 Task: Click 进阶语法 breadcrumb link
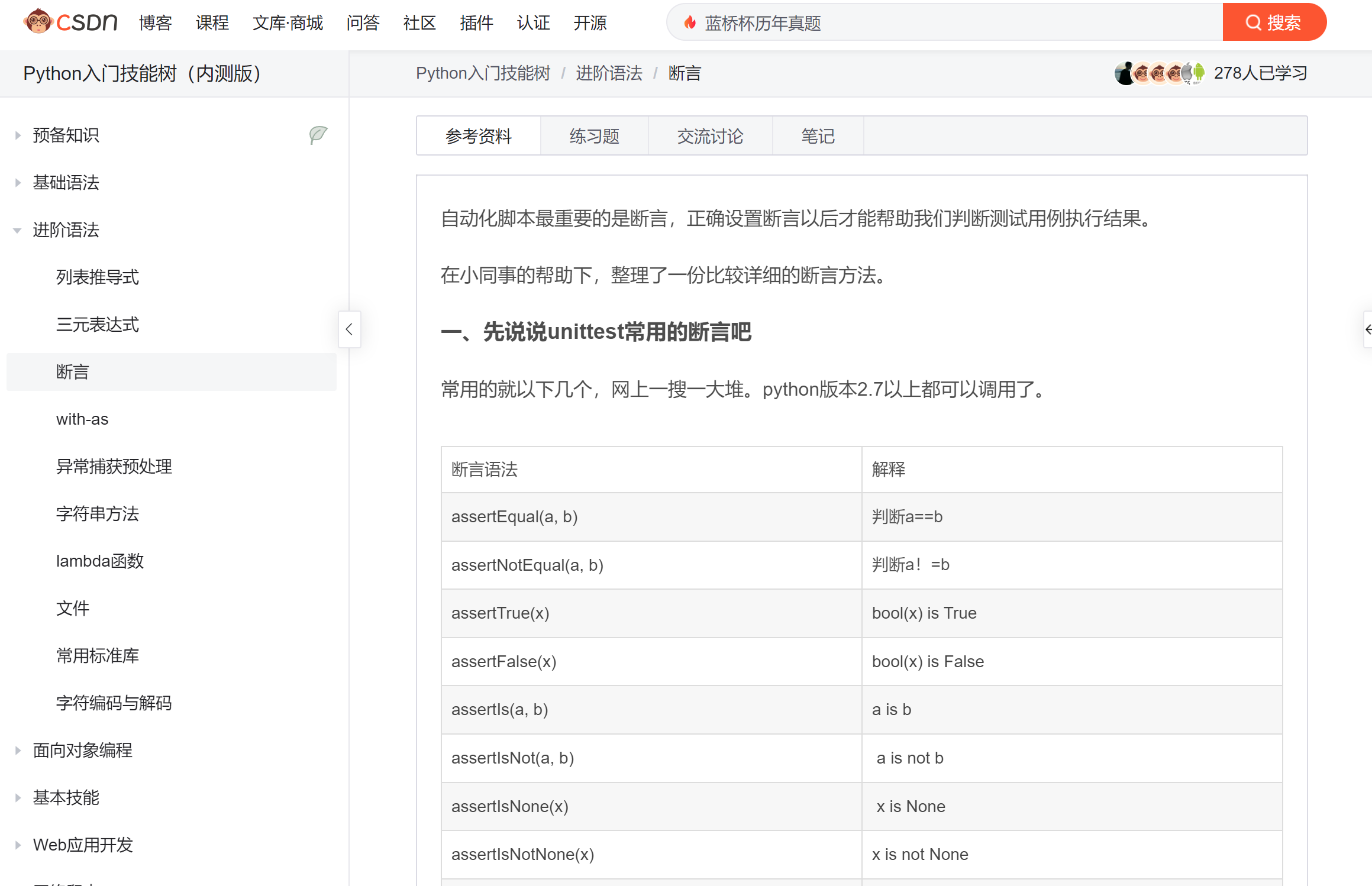coord(609,73)
